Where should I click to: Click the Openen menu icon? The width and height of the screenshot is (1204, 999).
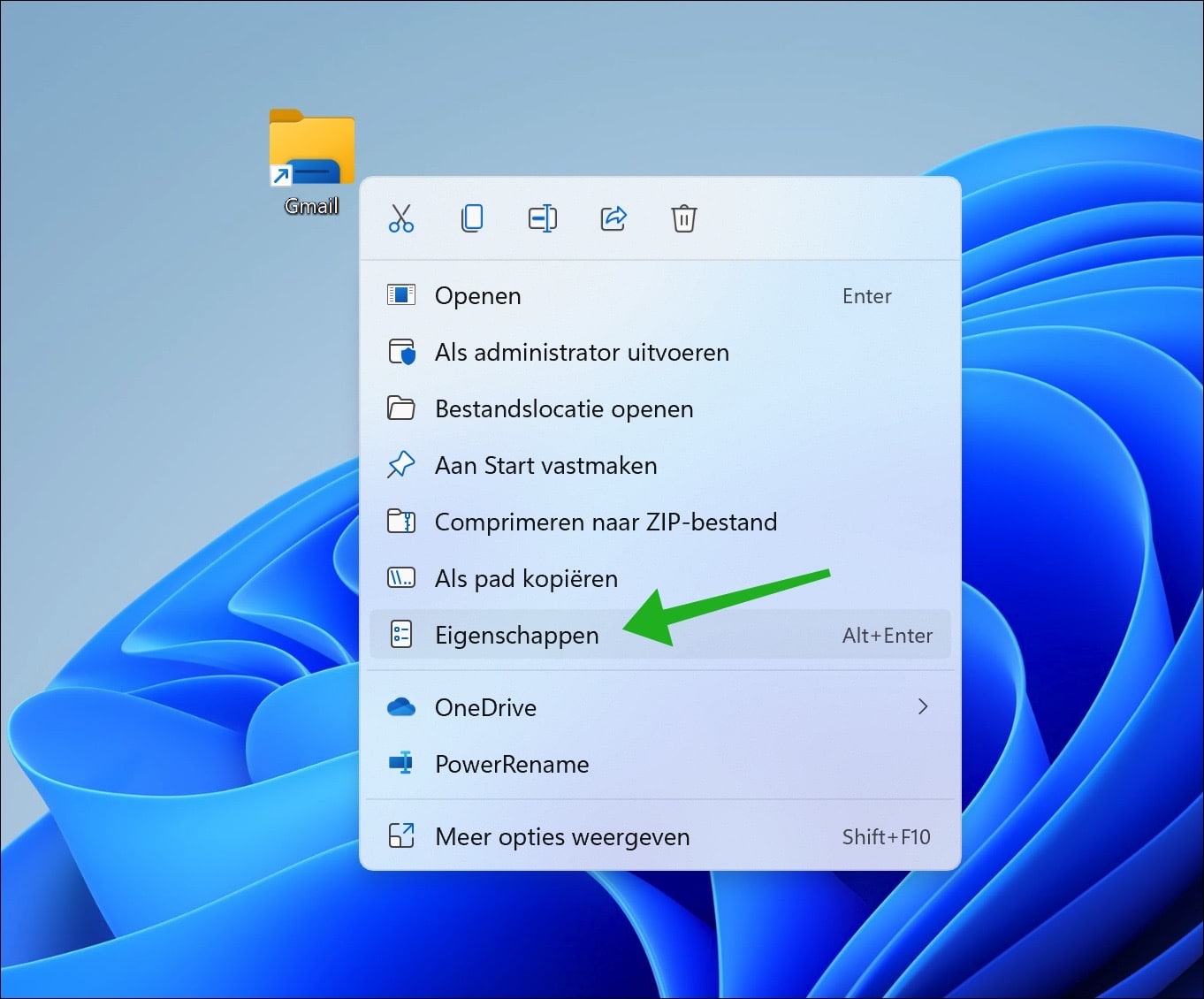click(401, 295)
